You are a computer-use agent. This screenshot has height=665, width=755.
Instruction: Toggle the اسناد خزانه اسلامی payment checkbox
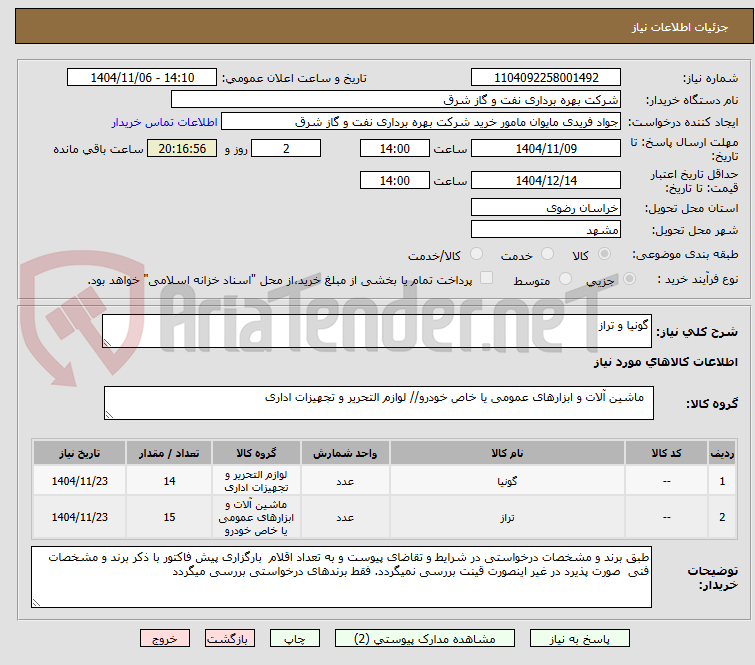[x=486, y=278]
